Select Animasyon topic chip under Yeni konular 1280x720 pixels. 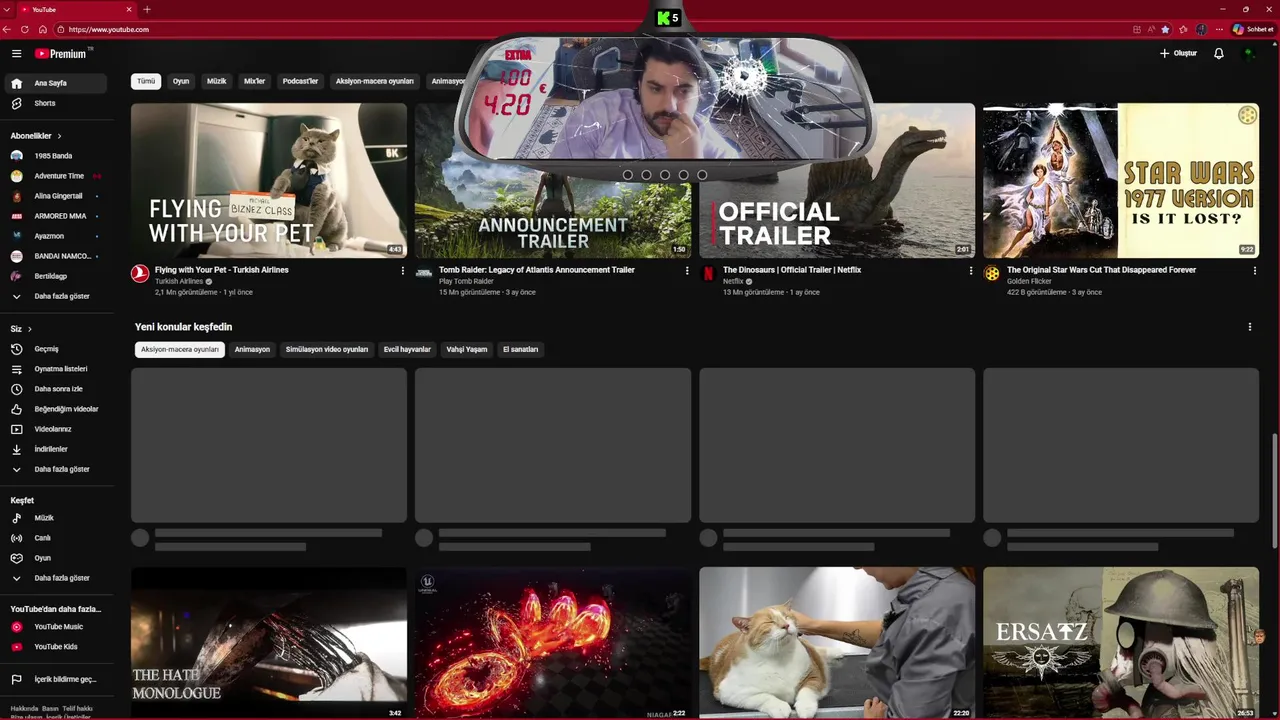coord(252,349)
